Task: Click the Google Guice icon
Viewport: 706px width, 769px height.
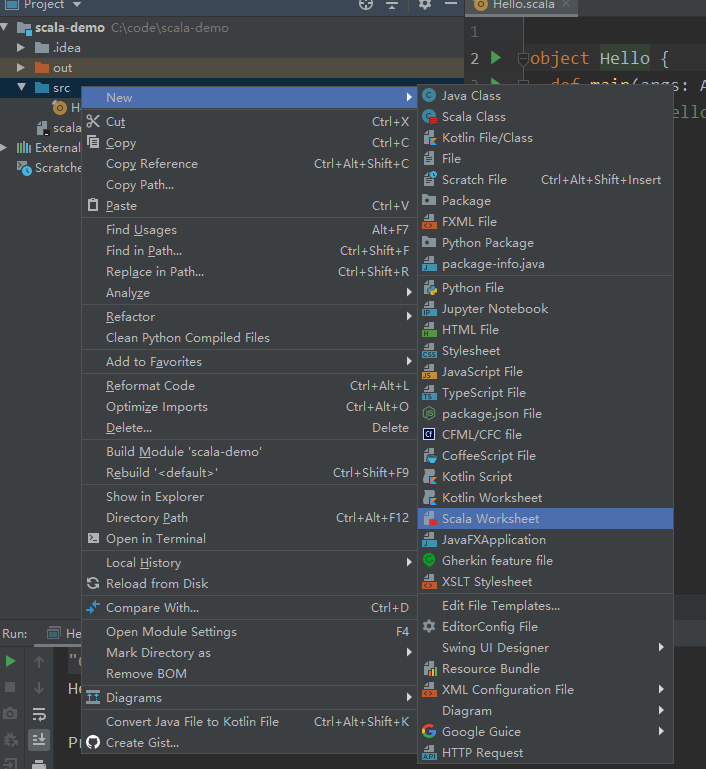Action: (429, 731)
